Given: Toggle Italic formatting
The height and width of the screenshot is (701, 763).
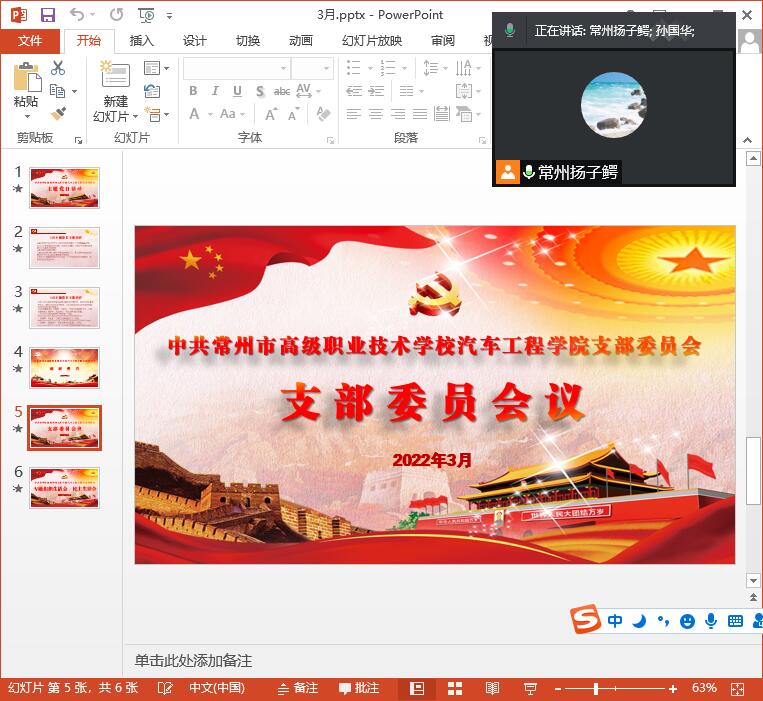Looking at the screenshot, I should coord(215,91).
